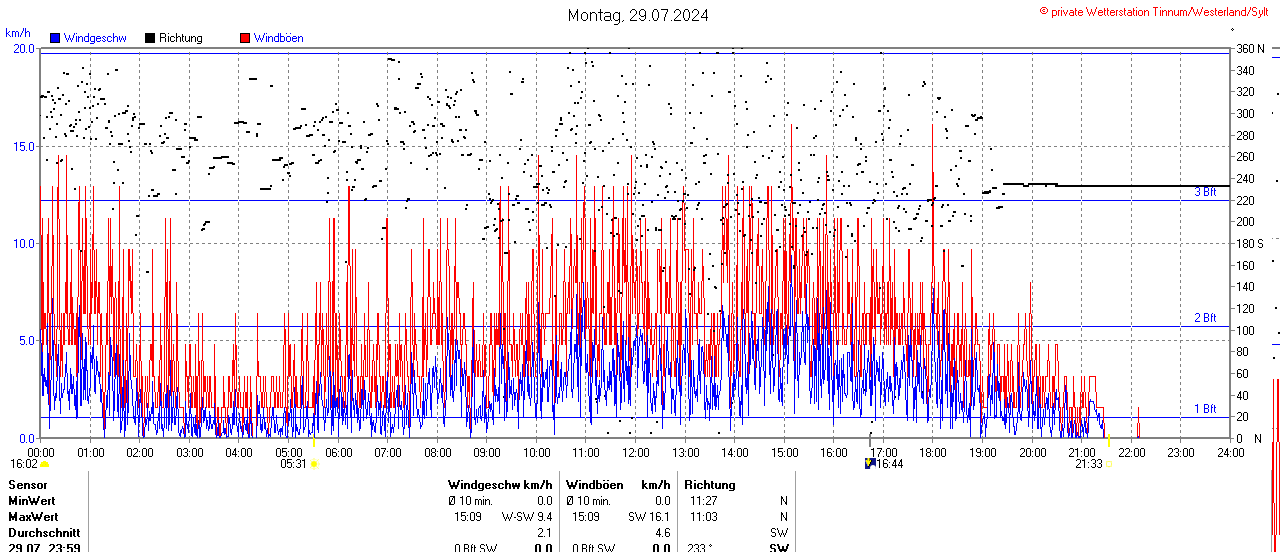Select the Windböen legend label at top

279,38
